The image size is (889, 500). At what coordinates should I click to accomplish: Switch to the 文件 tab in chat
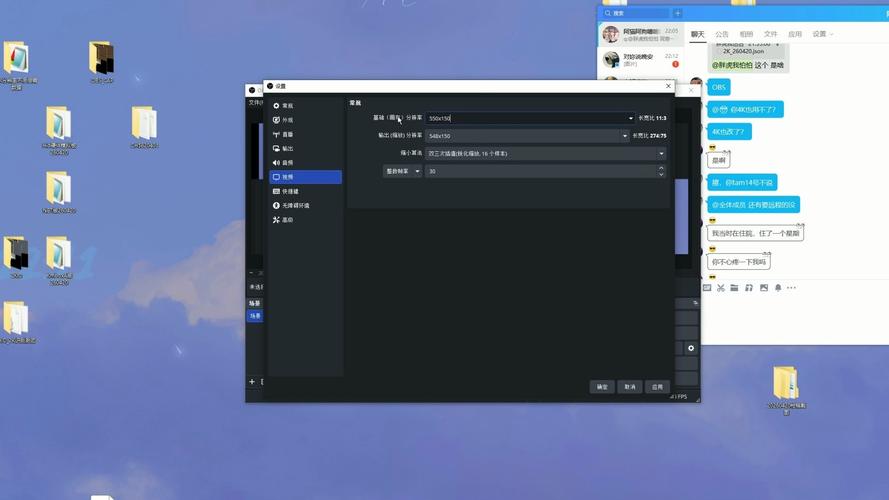coord(770,34)
